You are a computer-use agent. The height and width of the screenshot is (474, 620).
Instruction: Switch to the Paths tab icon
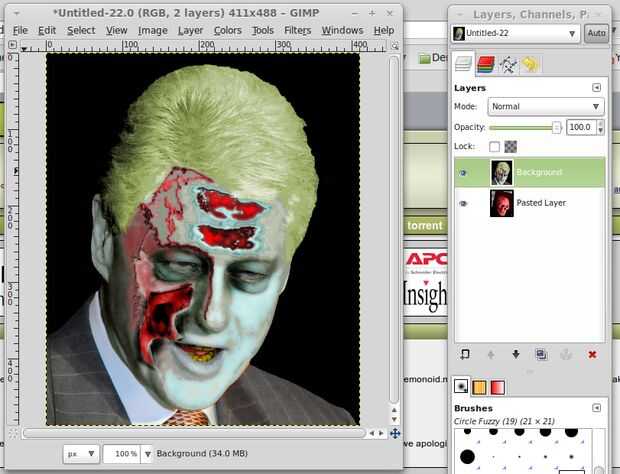point(508,64)
